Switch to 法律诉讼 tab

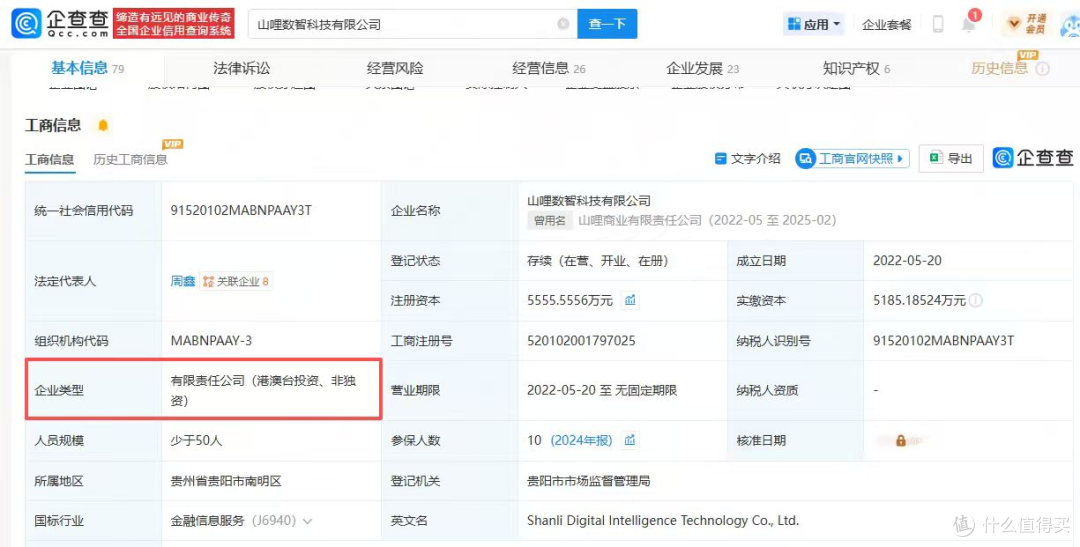241,68
